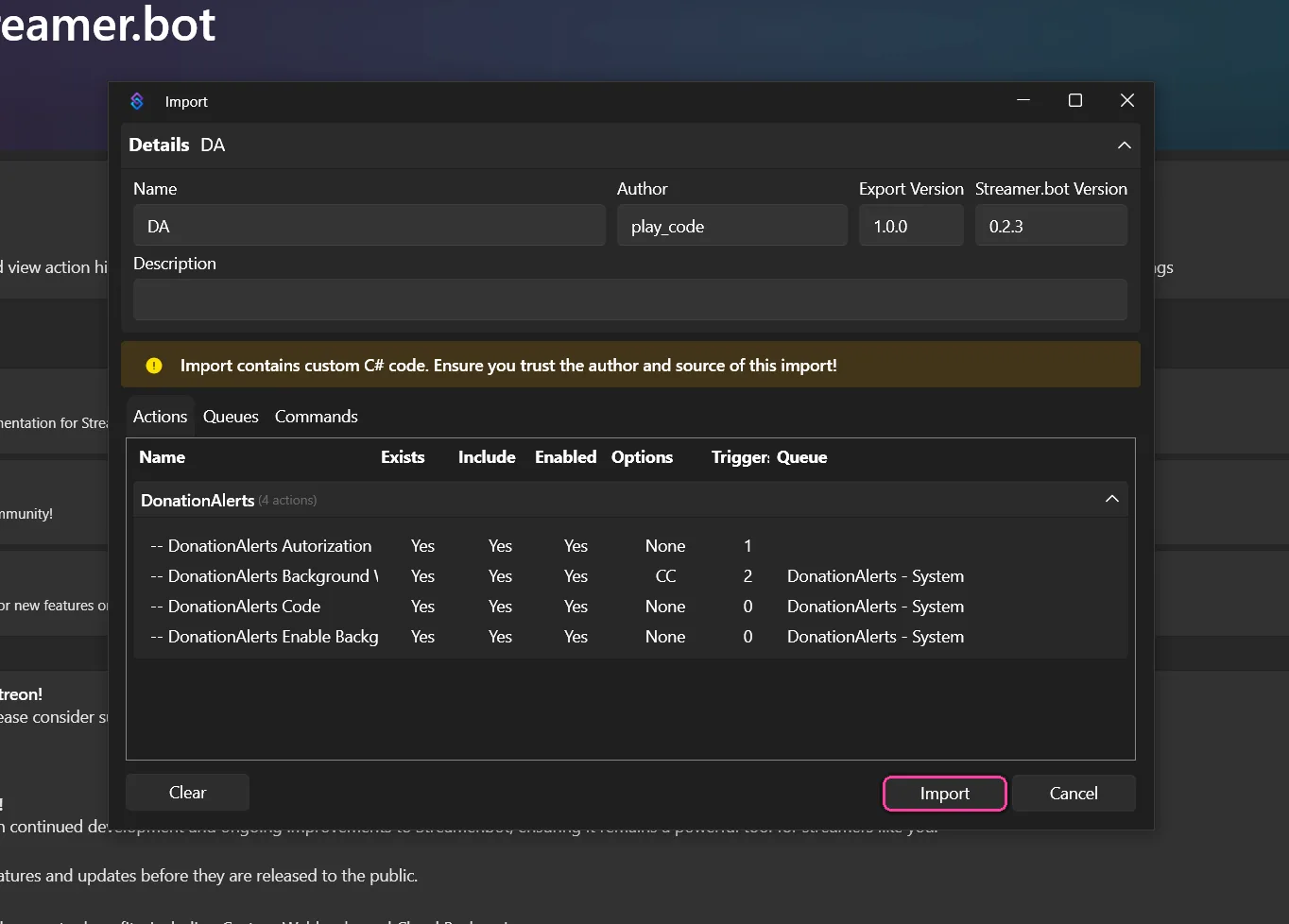Click the Enabled column header
The image size is (1289, 924).
click(x=565, y=457)
